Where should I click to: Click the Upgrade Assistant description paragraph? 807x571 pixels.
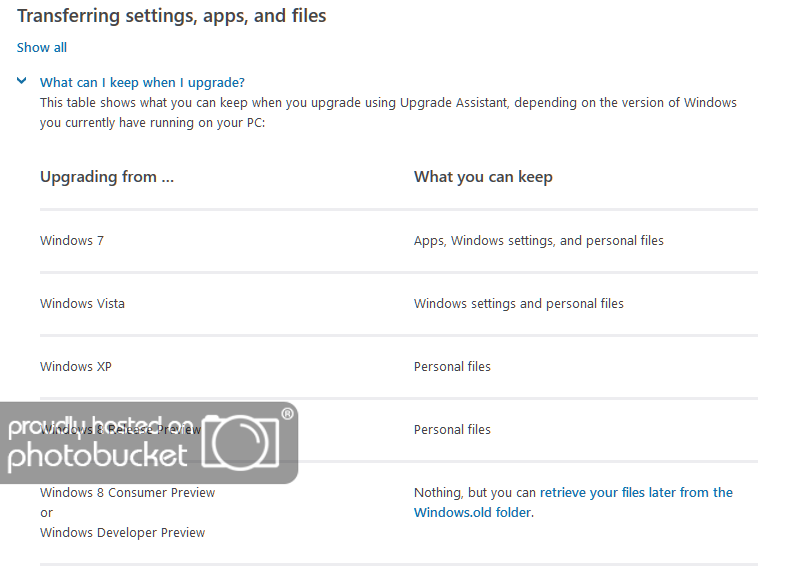(388, 113)
